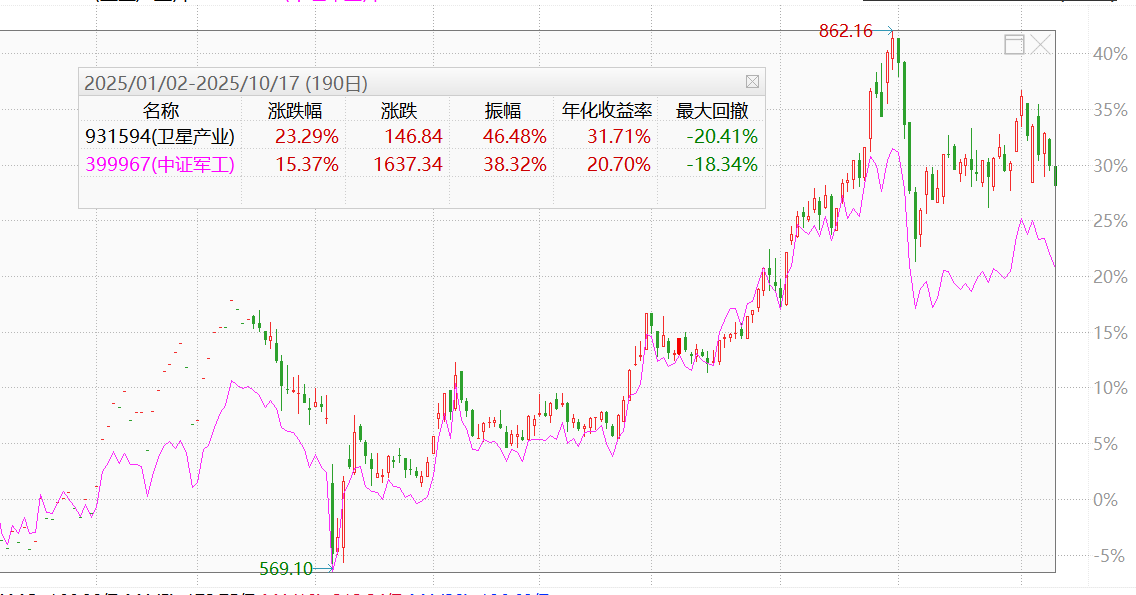1136x595 pixels.
Task: Select the 399967(中证军工) row name
Action: click(x=160, y=165)
